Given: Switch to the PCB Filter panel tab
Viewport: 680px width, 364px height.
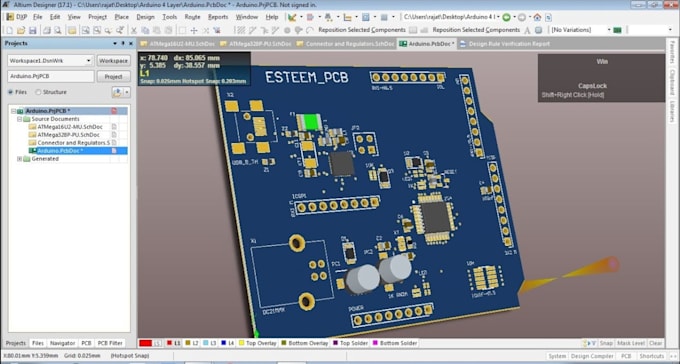Looking at the screenshot, I should (110, 343).
